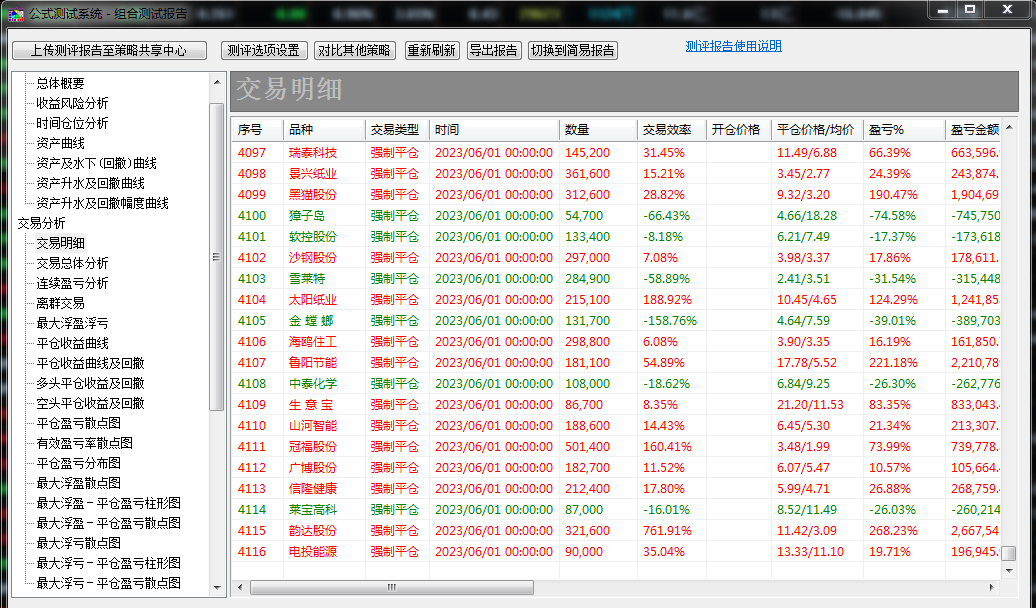Open 最大浮亏－平仓盈亏柱形图 item
Viewport: 1036px width, 608px height.
tap(108, 563)
